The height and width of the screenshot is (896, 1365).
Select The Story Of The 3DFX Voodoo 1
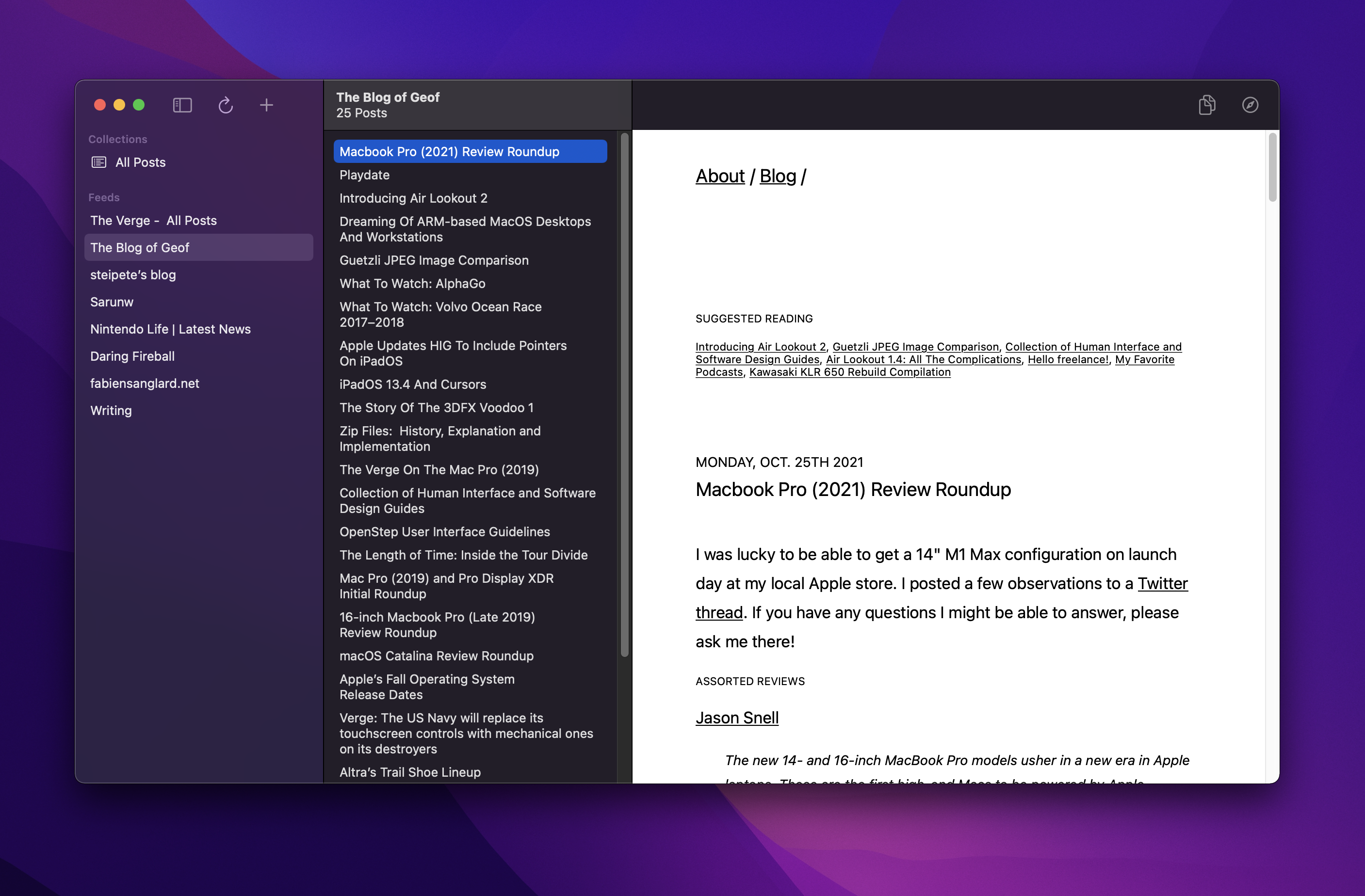[436, 408]
